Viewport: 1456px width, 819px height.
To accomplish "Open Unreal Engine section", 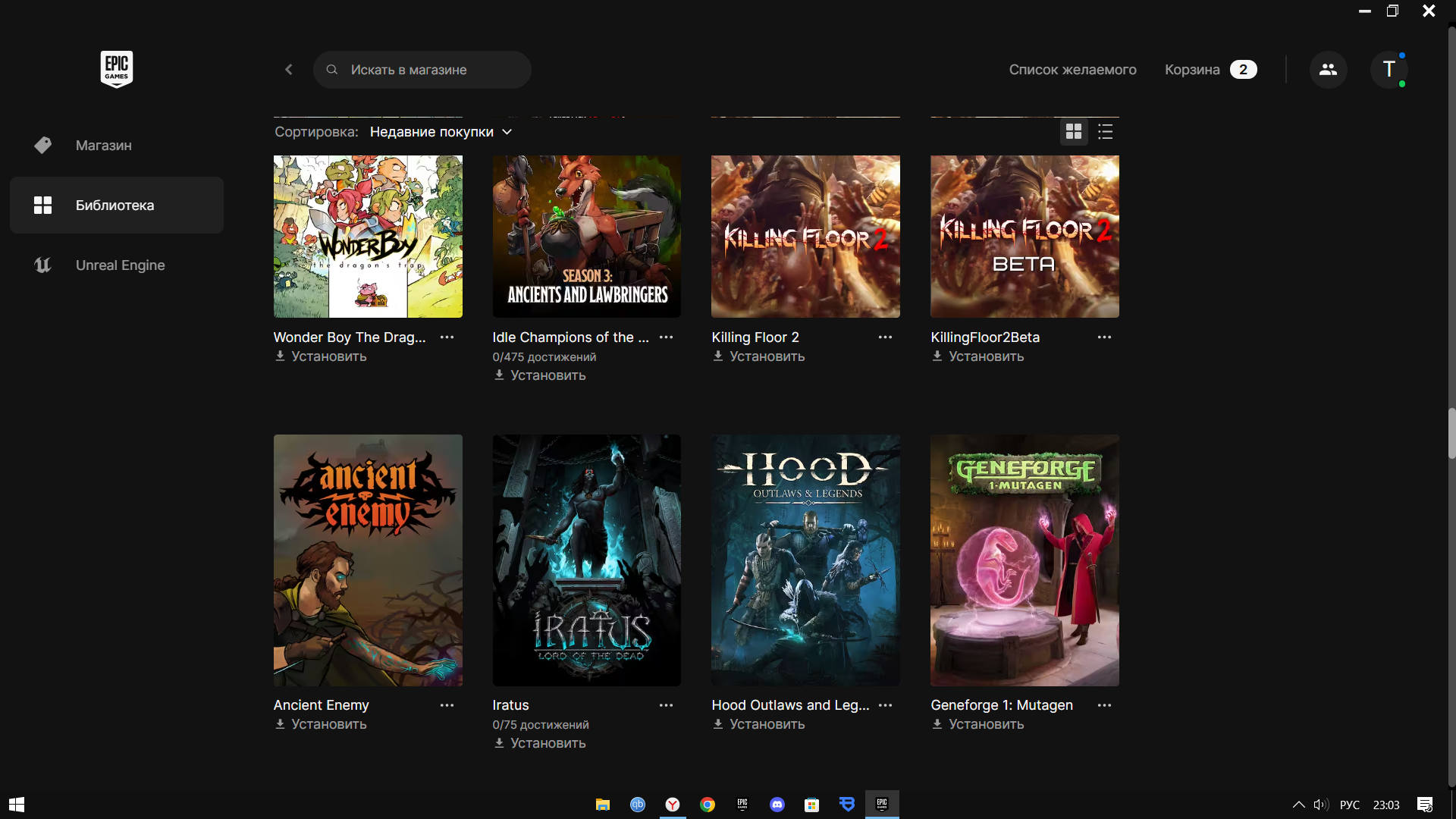I will pos(117,265).
